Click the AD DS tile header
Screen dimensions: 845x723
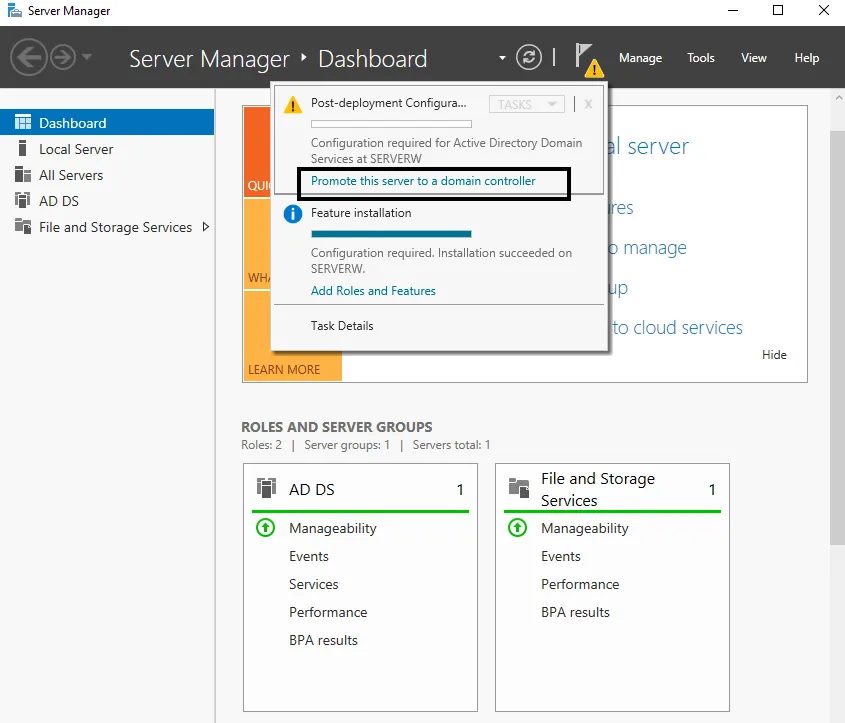point(360,489)
